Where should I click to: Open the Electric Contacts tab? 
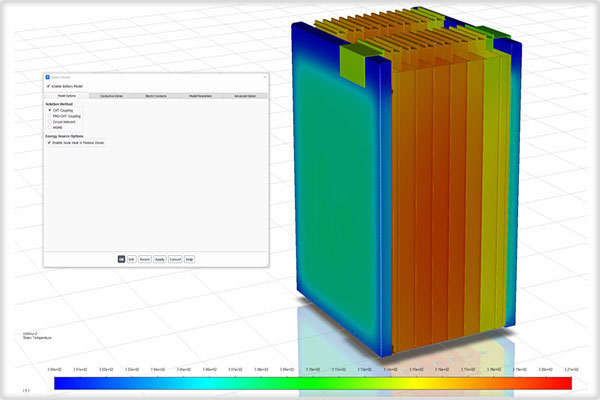coord(156,96)
